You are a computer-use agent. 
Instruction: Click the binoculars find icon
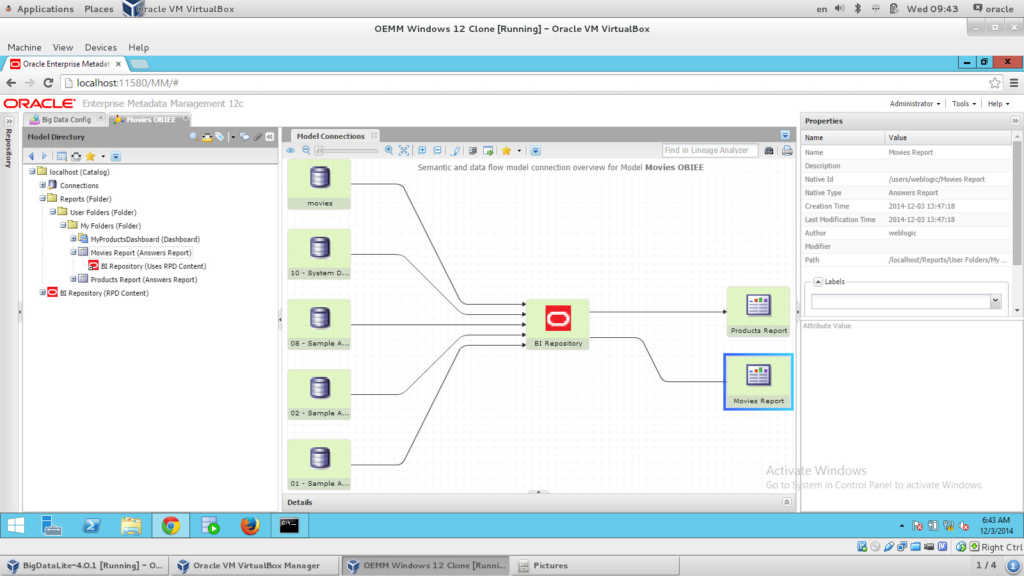769,150
